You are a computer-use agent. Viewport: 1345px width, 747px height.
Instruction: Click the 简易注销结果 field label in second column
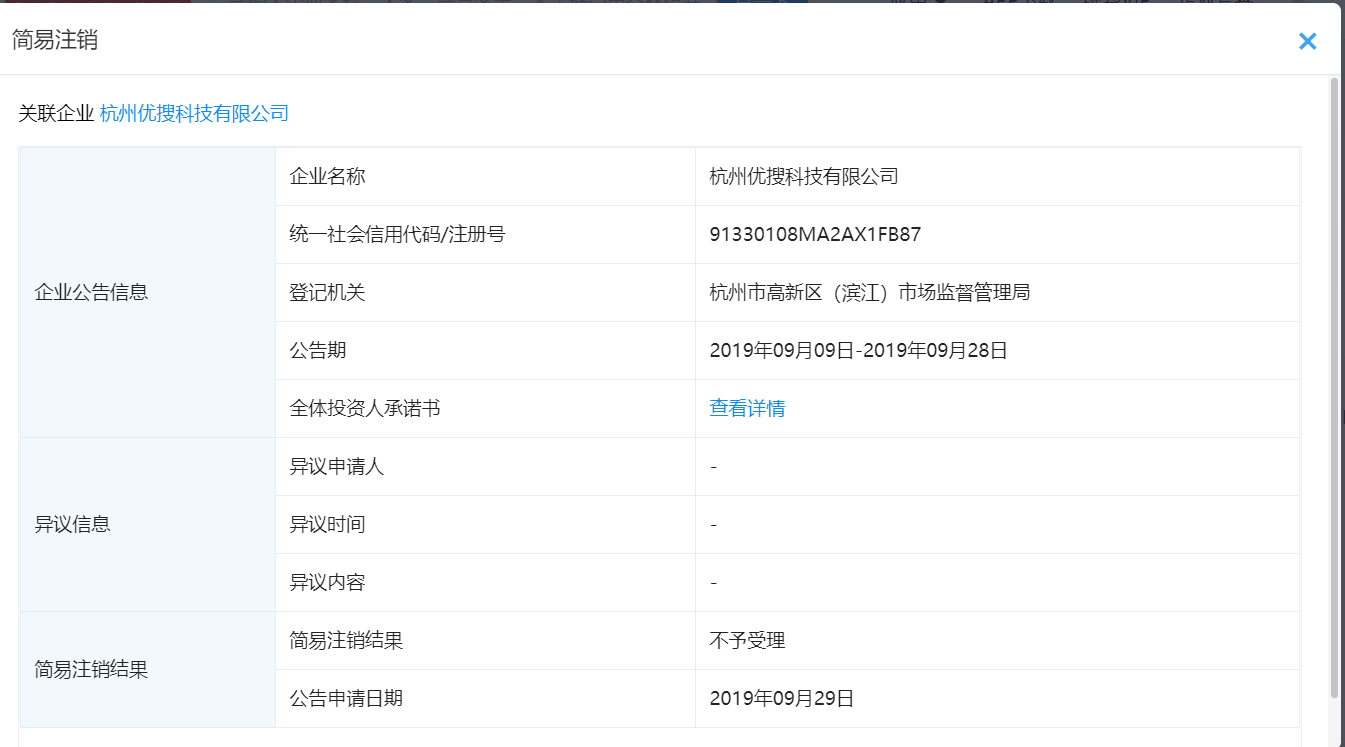(x=346, y=641)
